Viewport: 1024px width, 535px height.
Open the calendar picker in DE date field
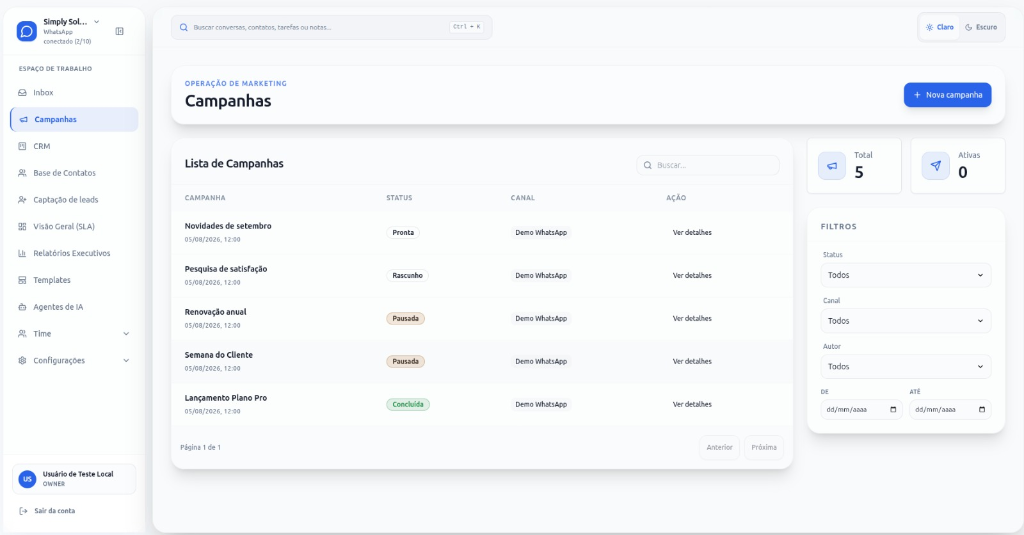coord(893,410)
